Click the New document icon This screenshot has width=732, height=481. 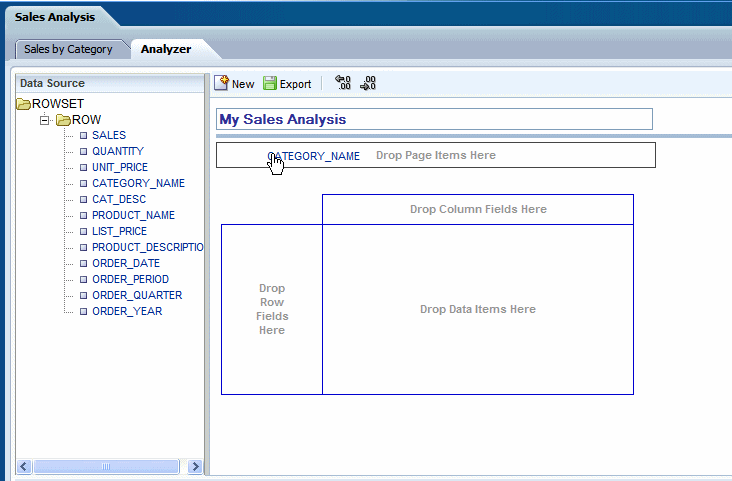click(222, 83)
